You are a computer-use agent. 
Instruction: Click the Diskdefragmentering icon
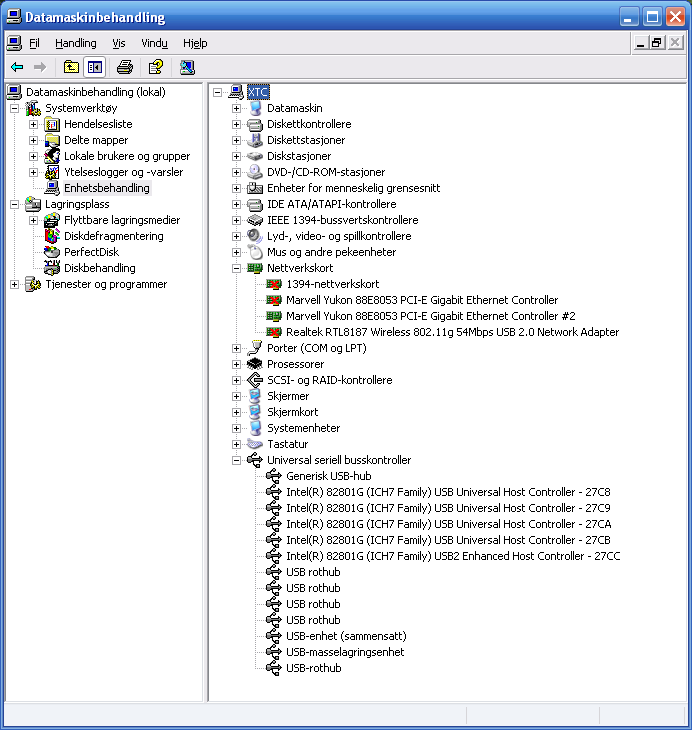52,236
